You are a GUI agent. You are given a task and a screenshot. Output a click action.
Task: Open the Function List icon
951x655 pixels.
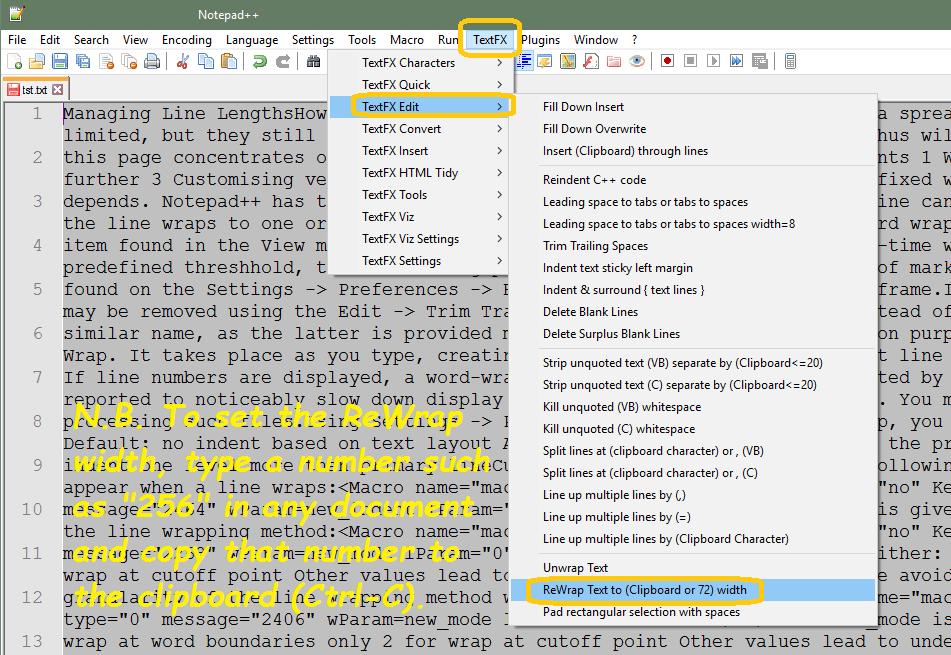click(591, 61)
